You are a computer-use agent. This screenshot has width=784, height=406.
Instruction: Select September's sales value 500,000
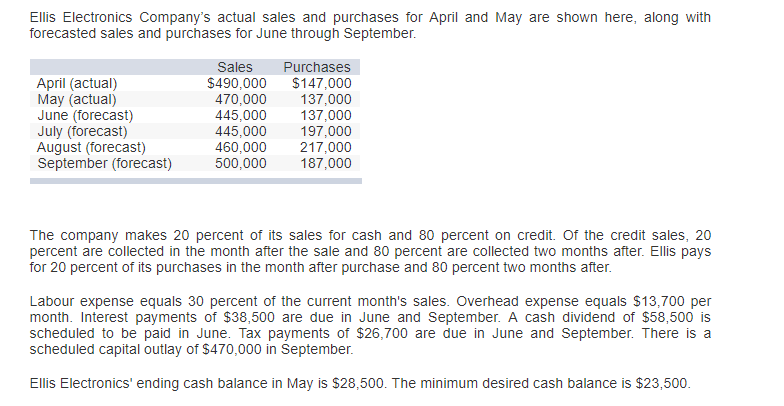[x=241, y=163]
